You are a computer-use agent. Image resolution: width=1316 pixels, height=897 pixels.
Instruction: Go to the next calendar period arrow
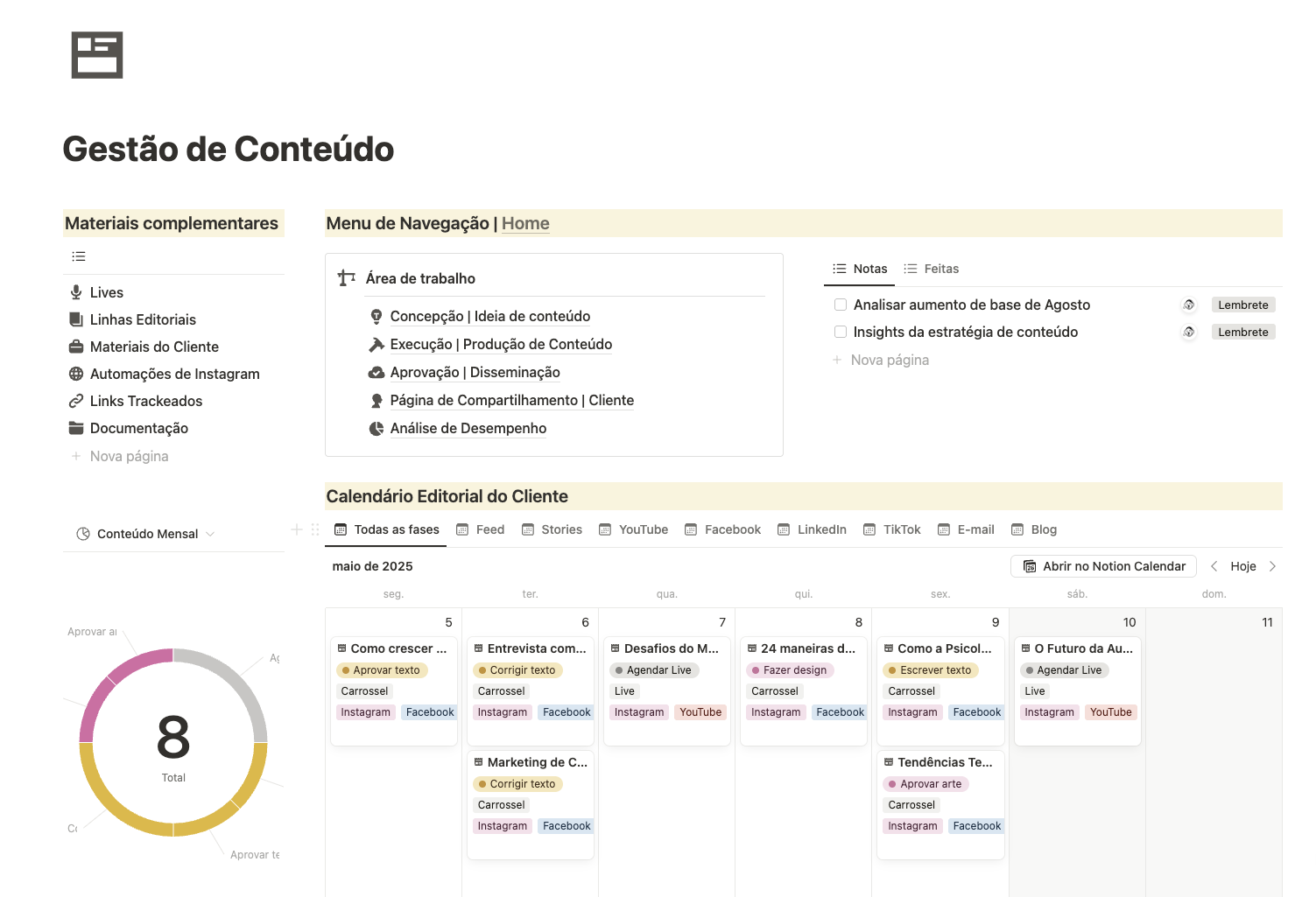1272,566
